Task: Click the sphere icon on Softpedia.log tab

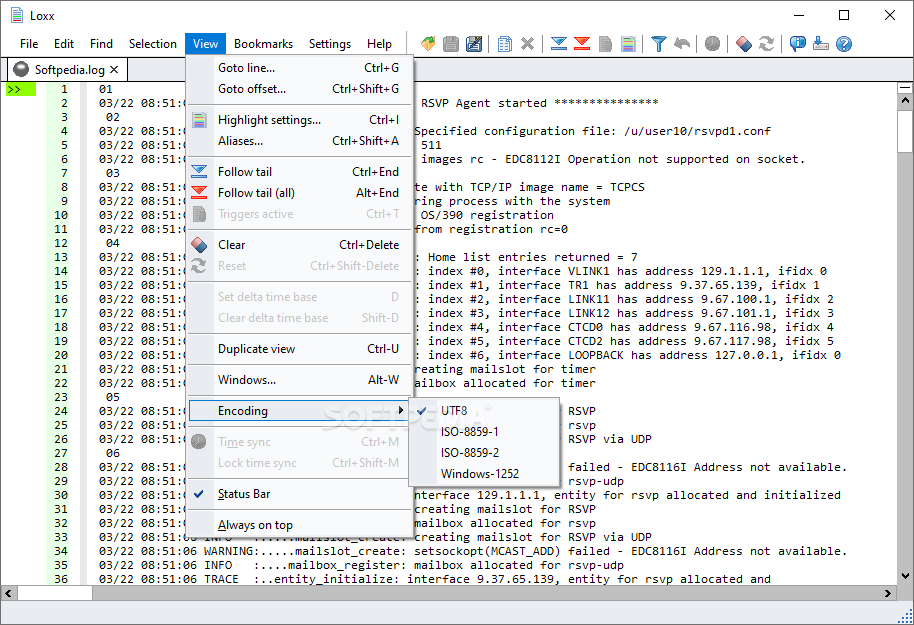Action: pos(21,69)
